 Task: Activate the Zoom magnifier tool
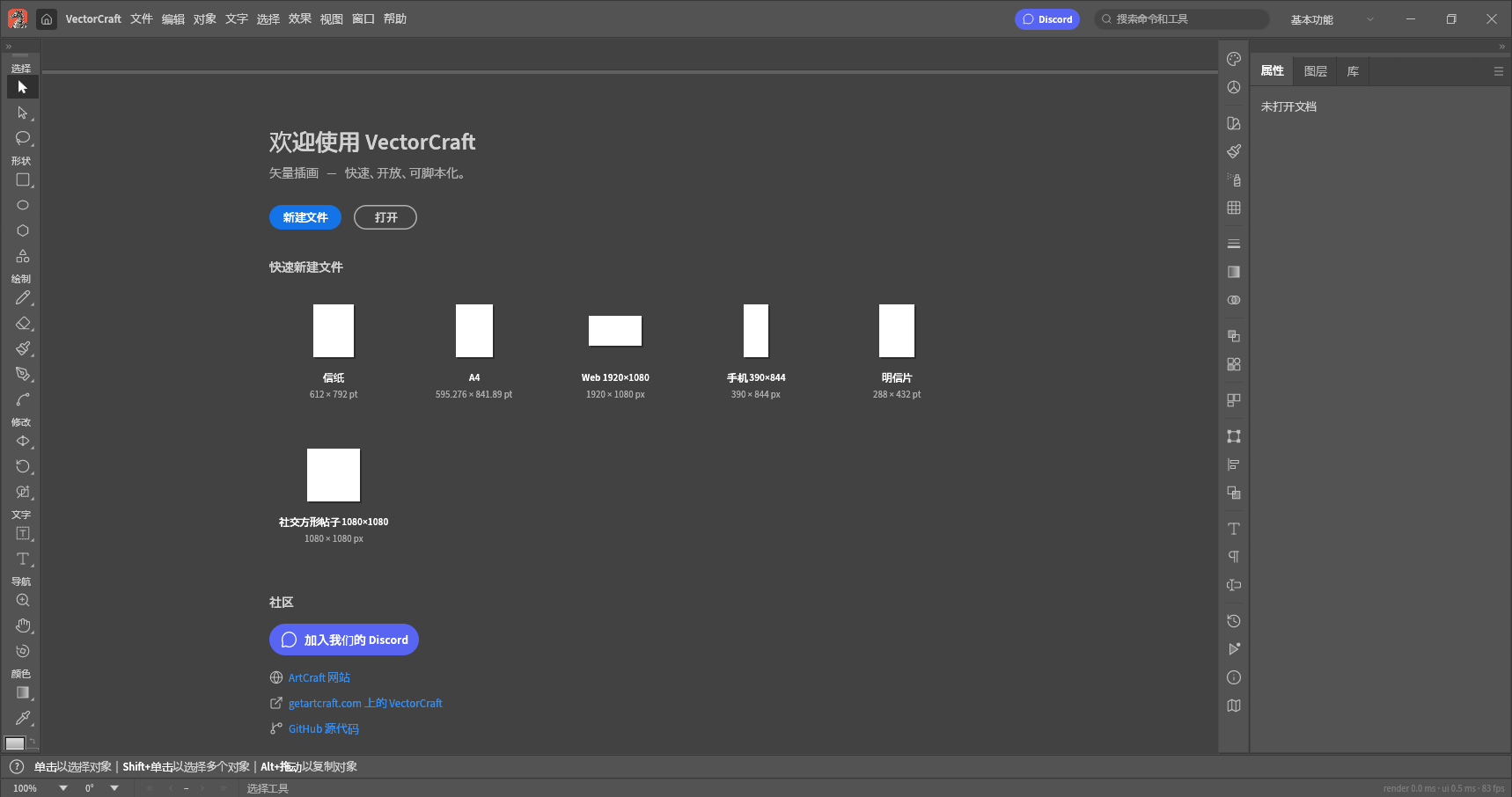point(23,600)
